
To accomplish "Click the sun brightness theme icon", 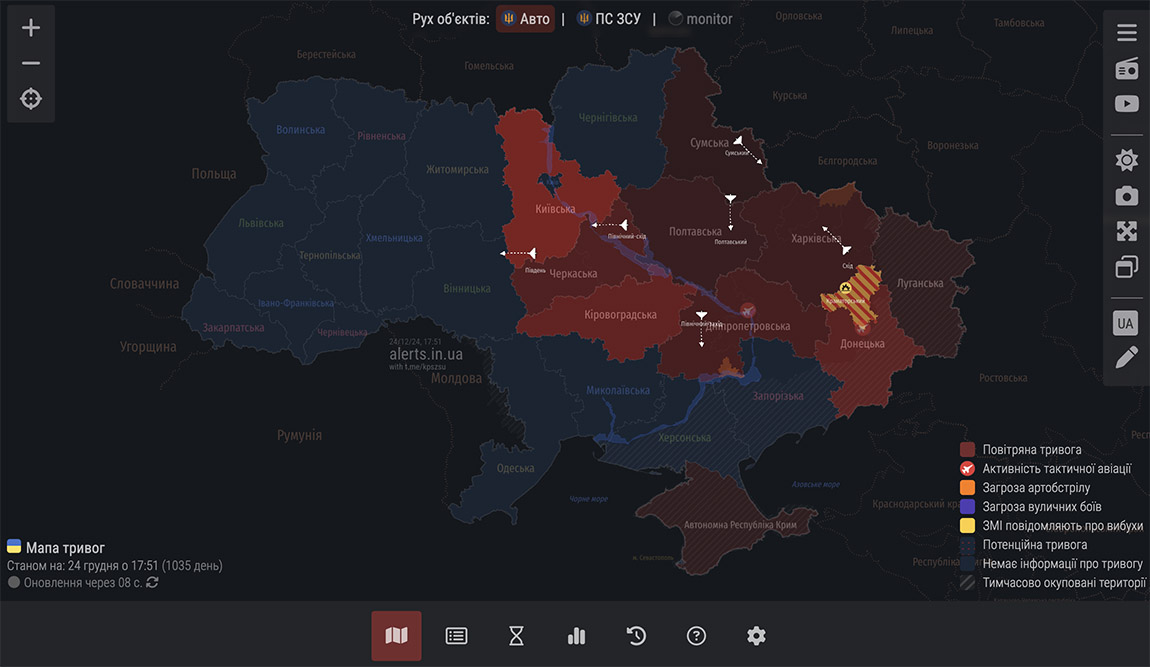I will click(x=1127, y=160).
